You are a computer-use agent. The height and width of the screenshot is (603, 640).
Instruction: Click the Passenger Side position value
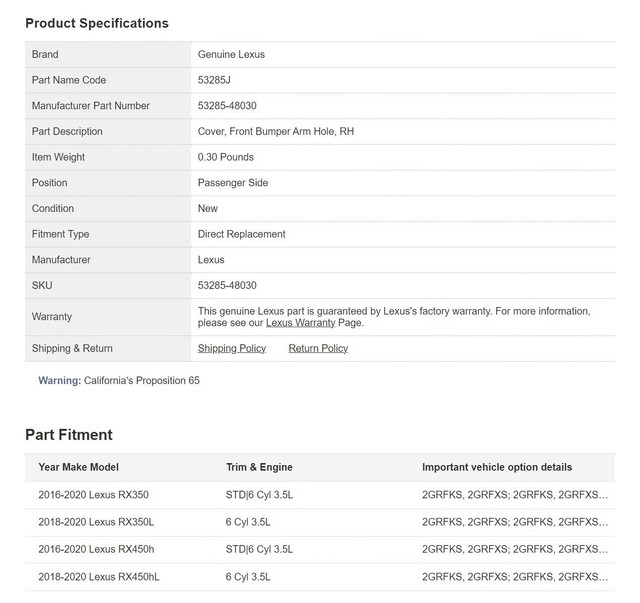pos(233,183)
